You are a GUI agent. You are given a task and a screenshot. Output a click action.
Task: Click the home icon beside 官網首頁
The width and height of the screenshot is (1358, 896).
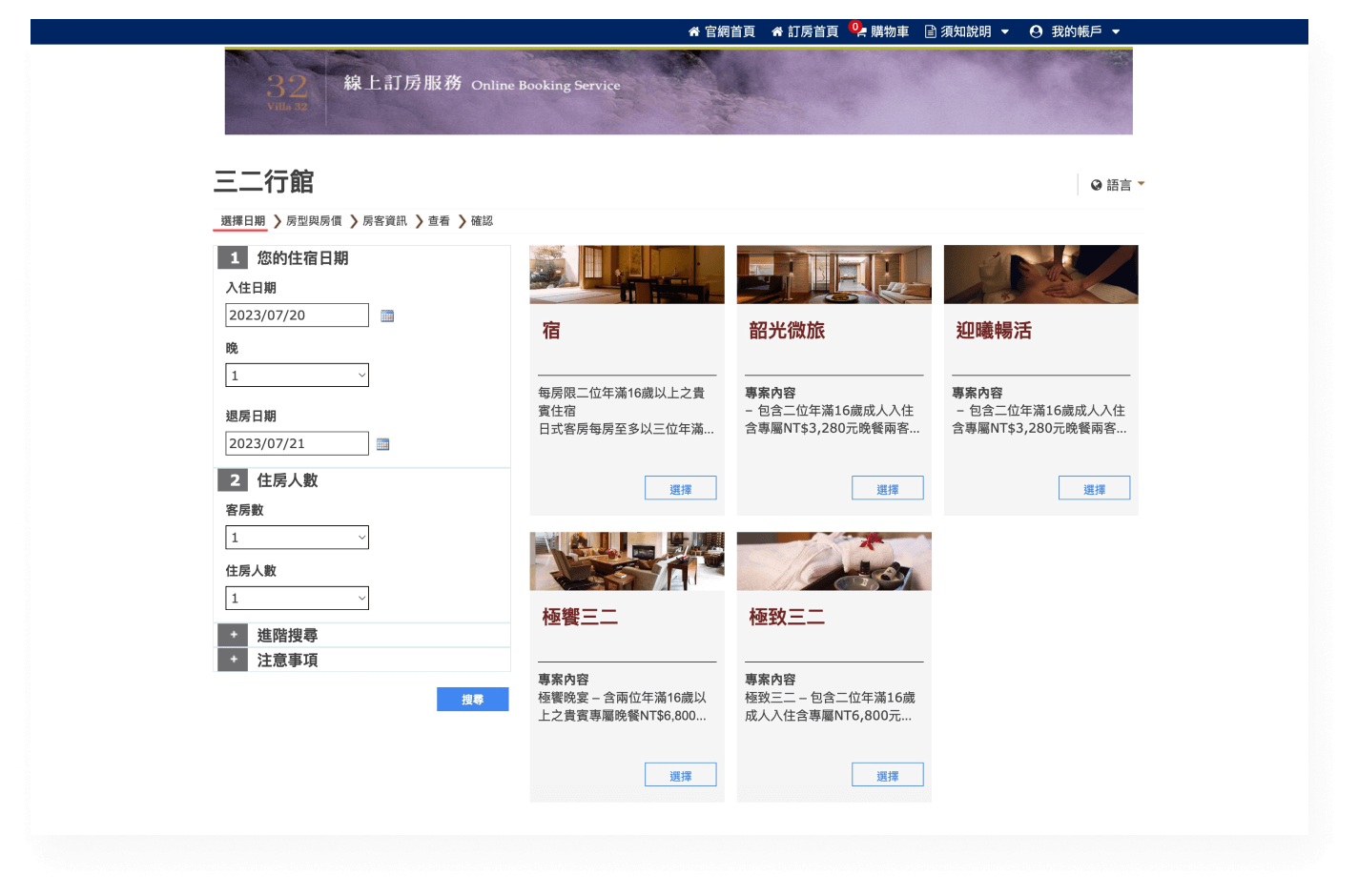693,31
